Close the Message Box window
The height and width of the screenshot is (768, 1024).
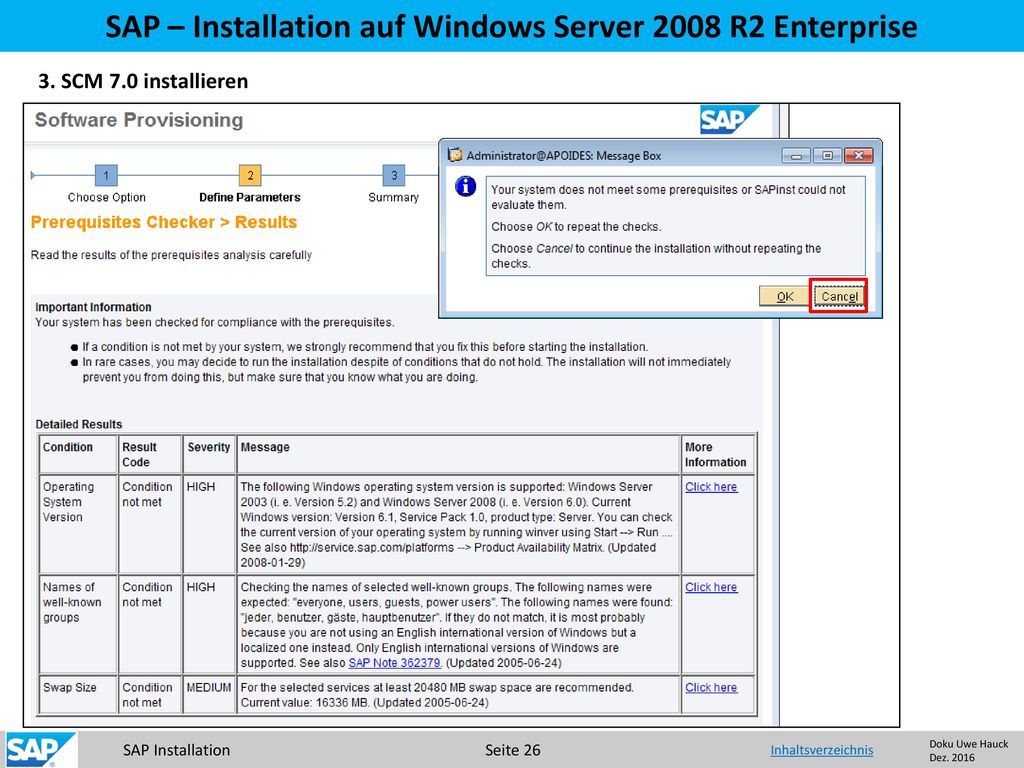[858, 155]
